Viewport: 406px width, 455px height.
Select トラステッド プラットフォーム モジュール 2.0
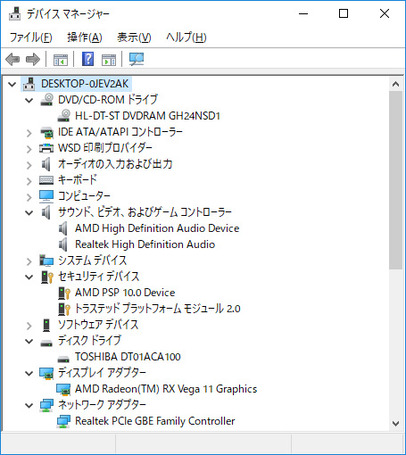pyautogui.click(x=158, y=309)
